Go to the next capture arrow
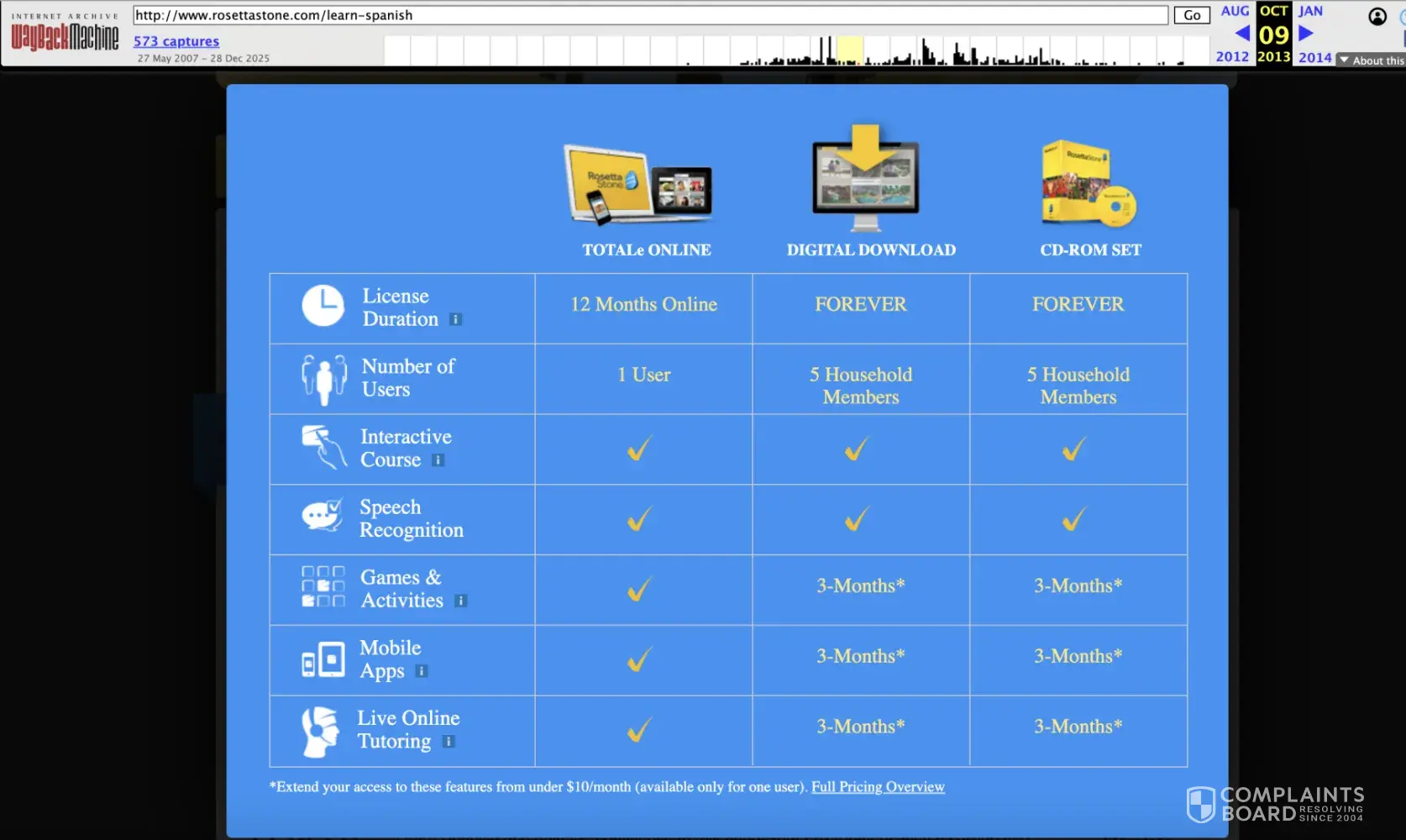This screenshot has width=1406, height=840. [x=1305, y=34]
